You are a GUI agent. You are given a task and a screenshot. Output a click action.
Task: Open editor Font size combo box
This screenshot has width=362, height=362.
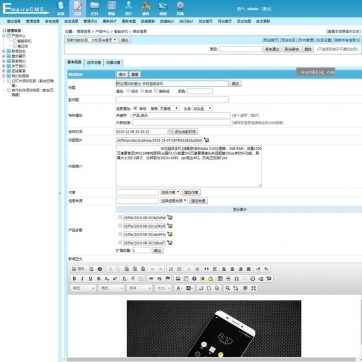[x=164, y=288]
